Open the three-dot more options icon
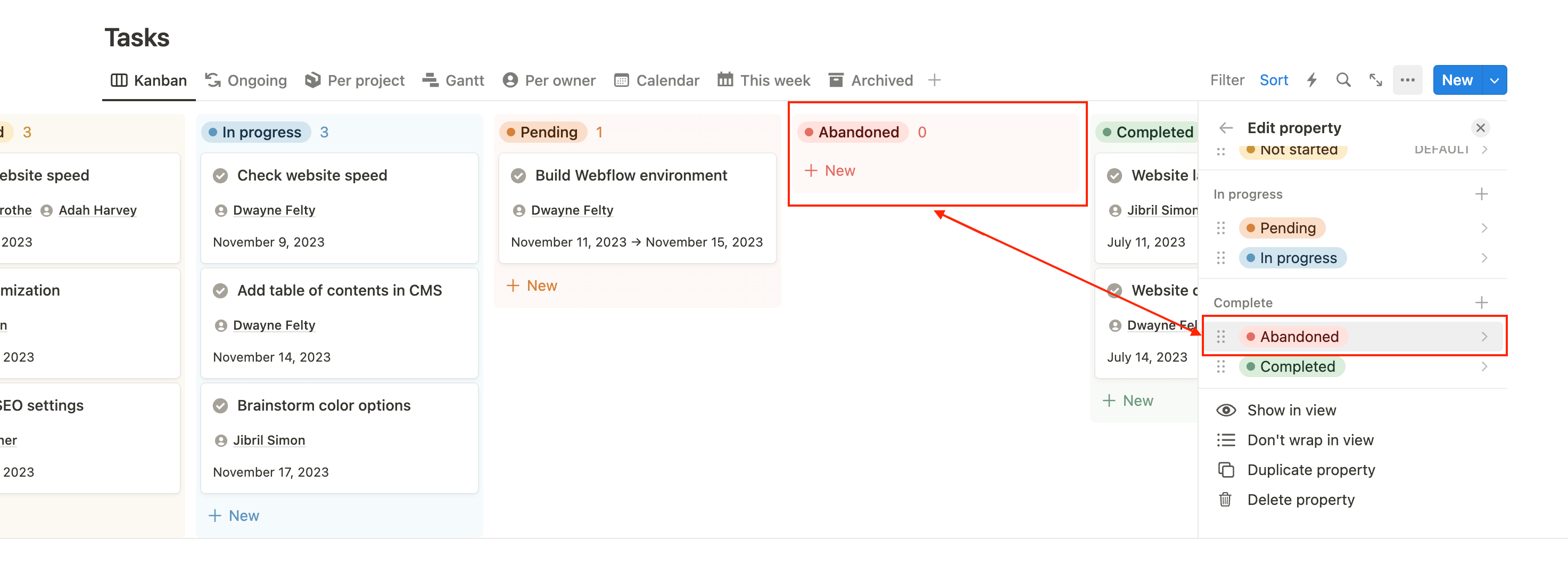The image size is (1568, 572). 1407,80
